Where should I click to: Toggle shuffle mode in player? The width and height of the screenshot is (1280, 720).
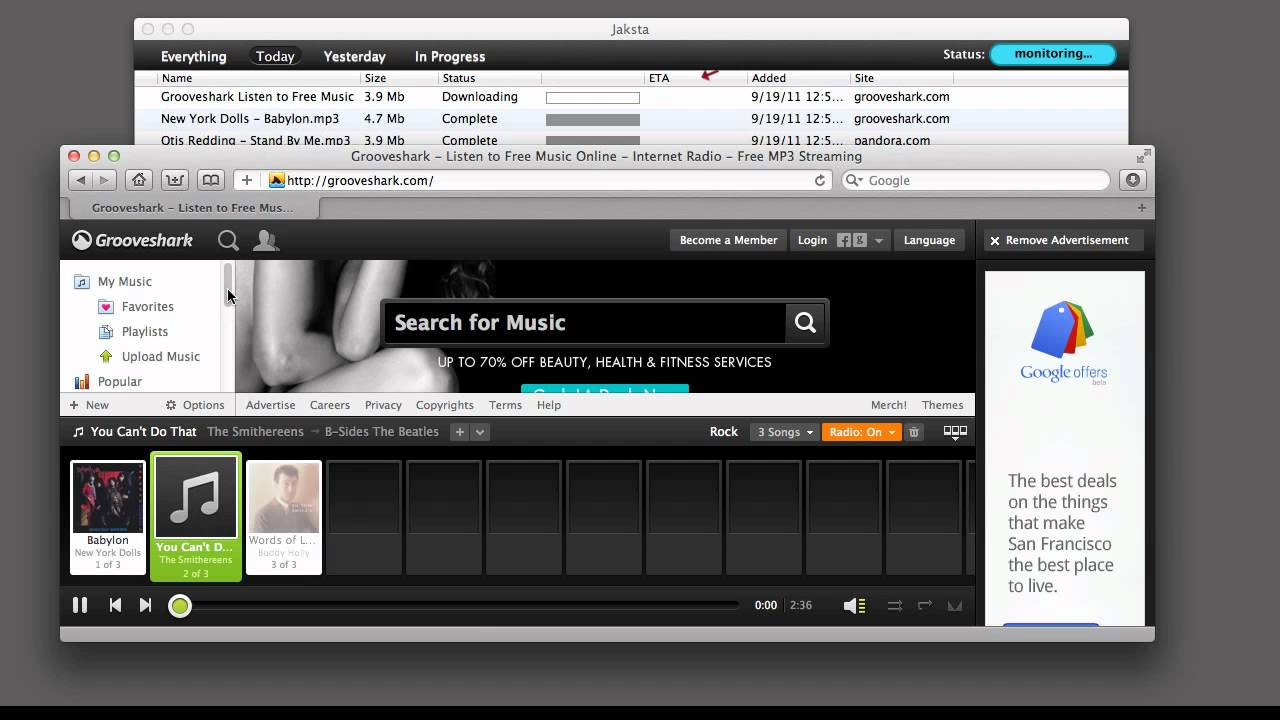click(895, 606)
